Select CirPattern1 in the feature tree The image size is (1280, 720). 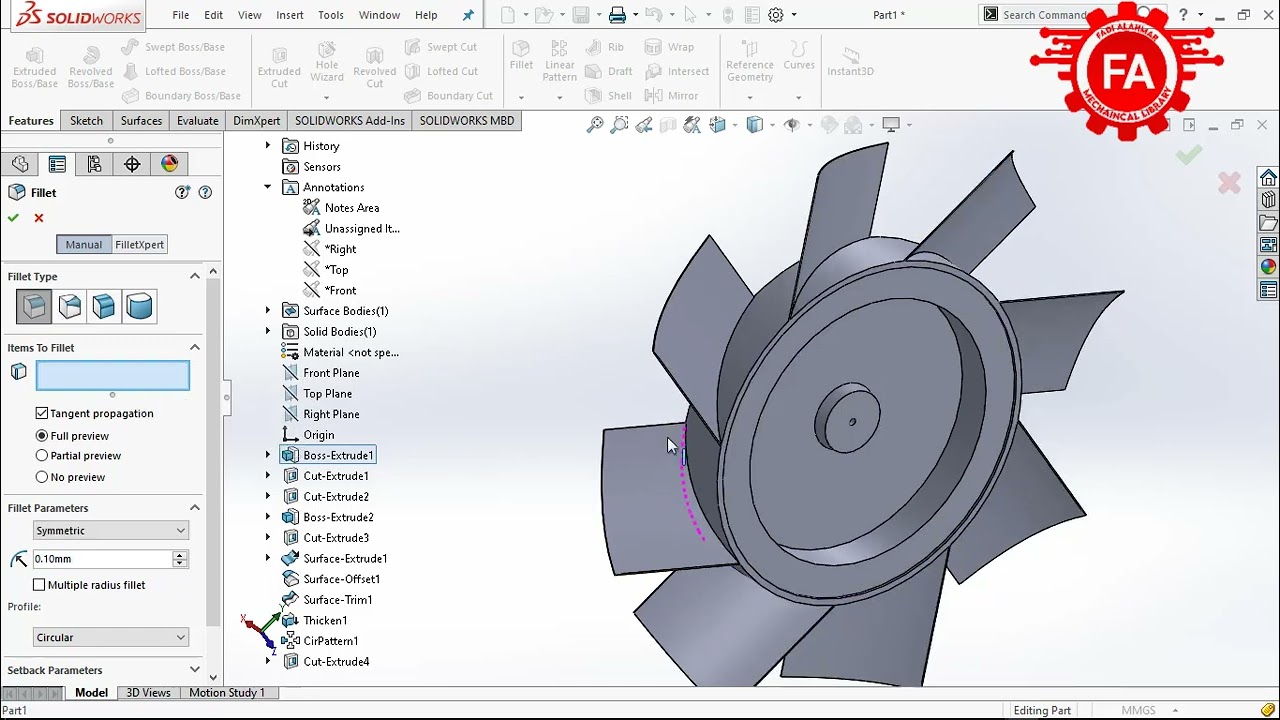click(x=330, y=641)
